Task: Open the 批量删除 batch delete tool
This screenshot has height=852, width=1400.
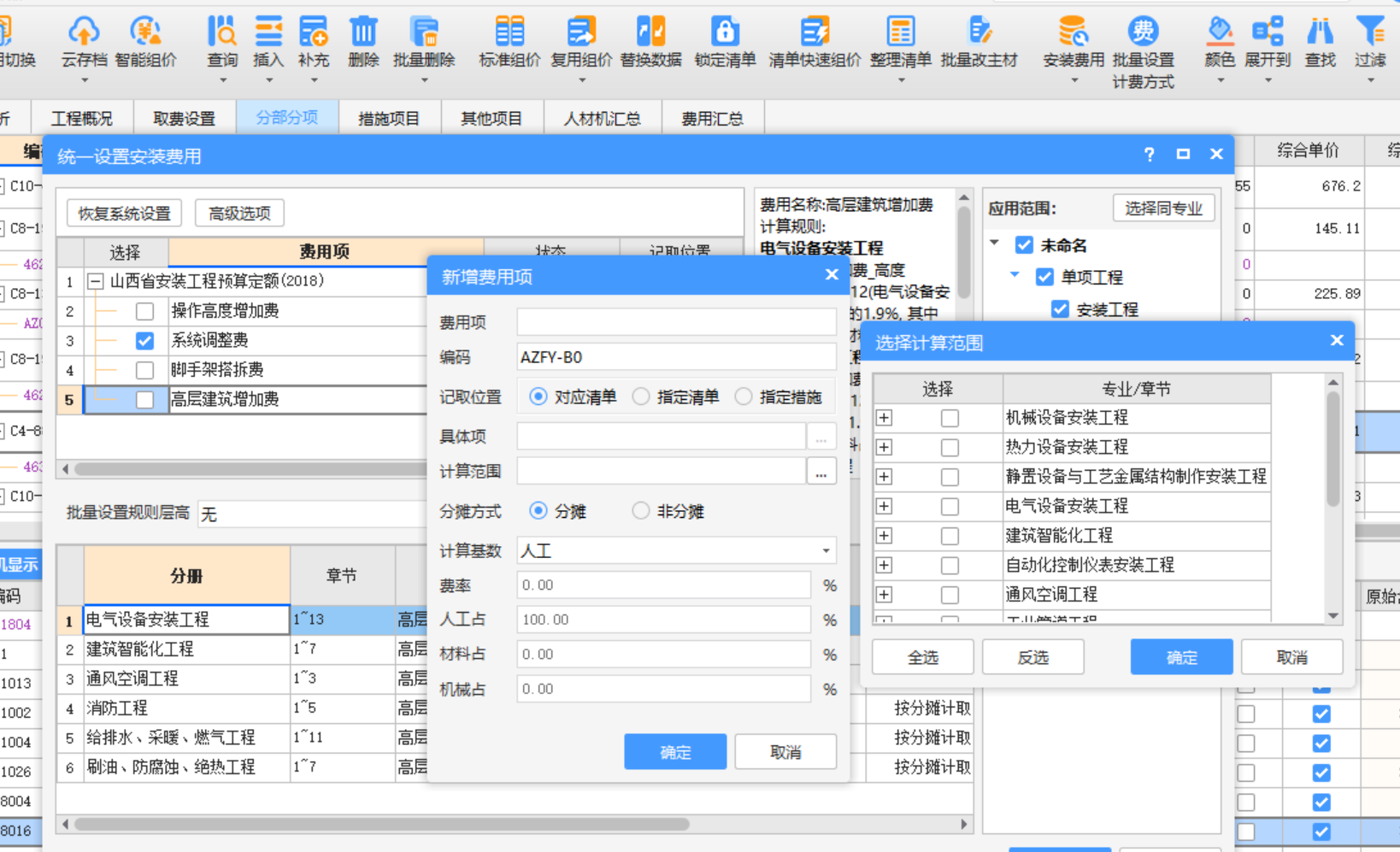Action: point(424,43)
